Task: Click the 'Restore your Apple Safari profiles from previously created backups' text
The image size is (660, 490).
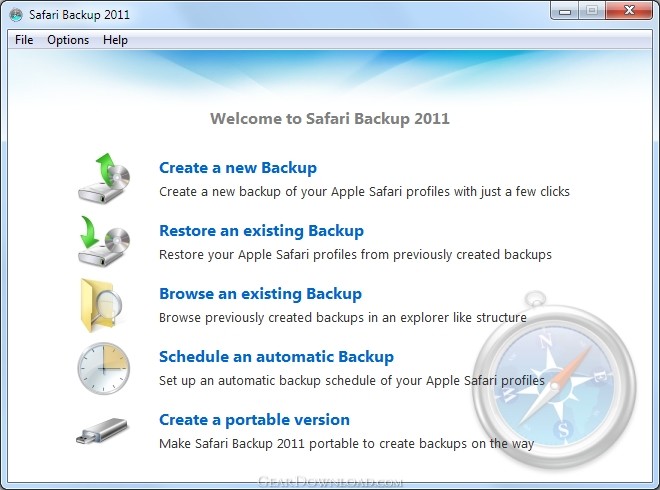Action: click(x=355, y=255)
